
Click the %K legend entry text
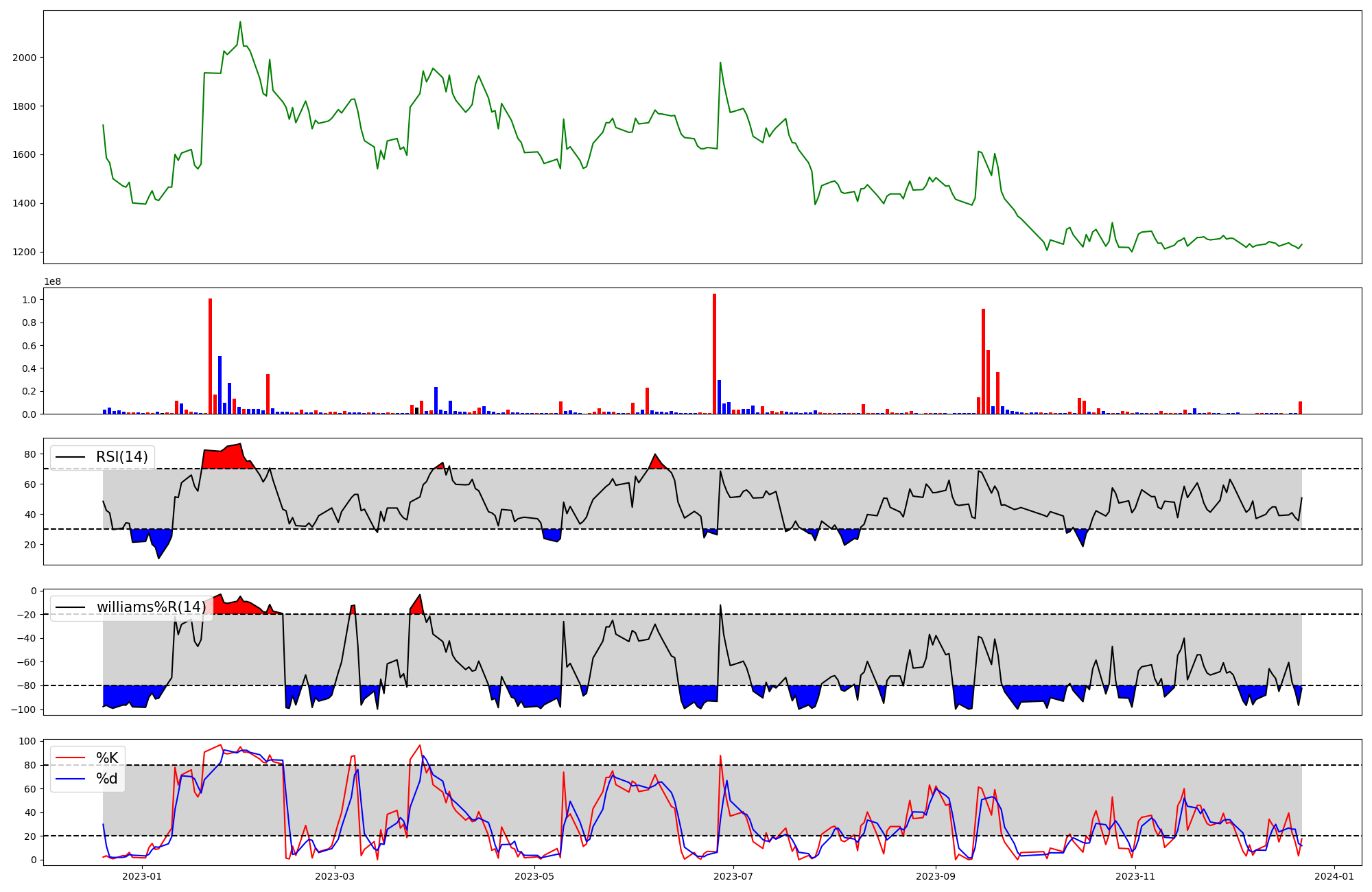pyautogui.click(x=107, y=758)
